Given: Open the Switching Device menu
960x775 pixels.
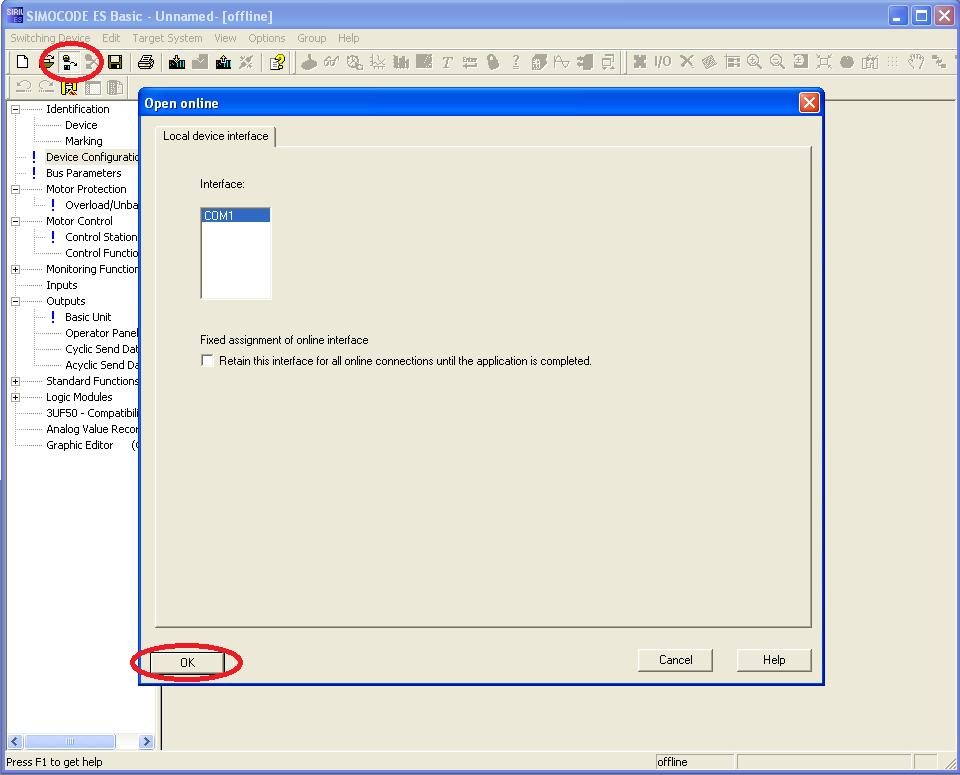Looking at the screenshot, I should click(x=50, y=38).
